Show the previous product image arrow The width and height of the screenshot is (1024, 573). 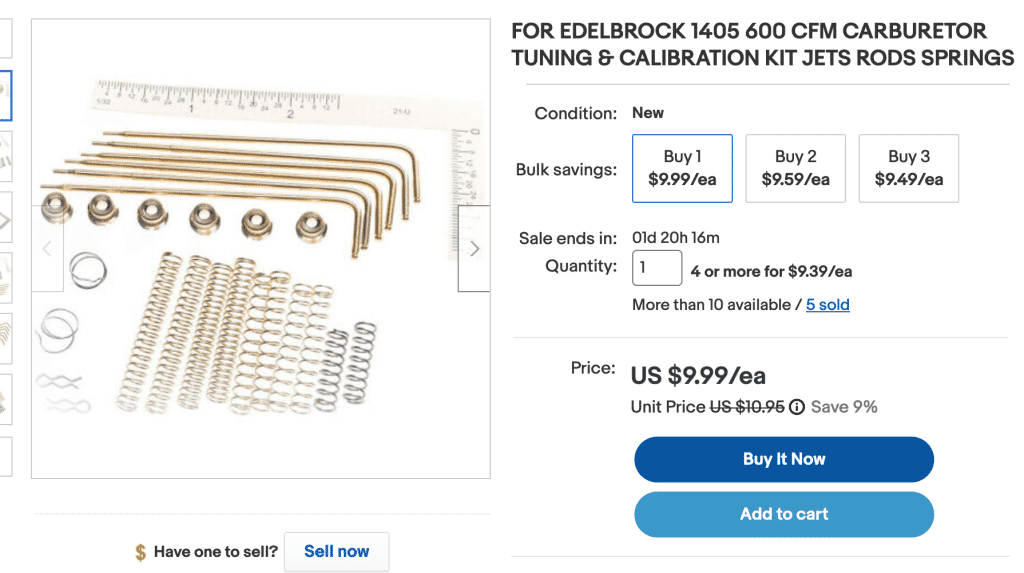(47, 249)
